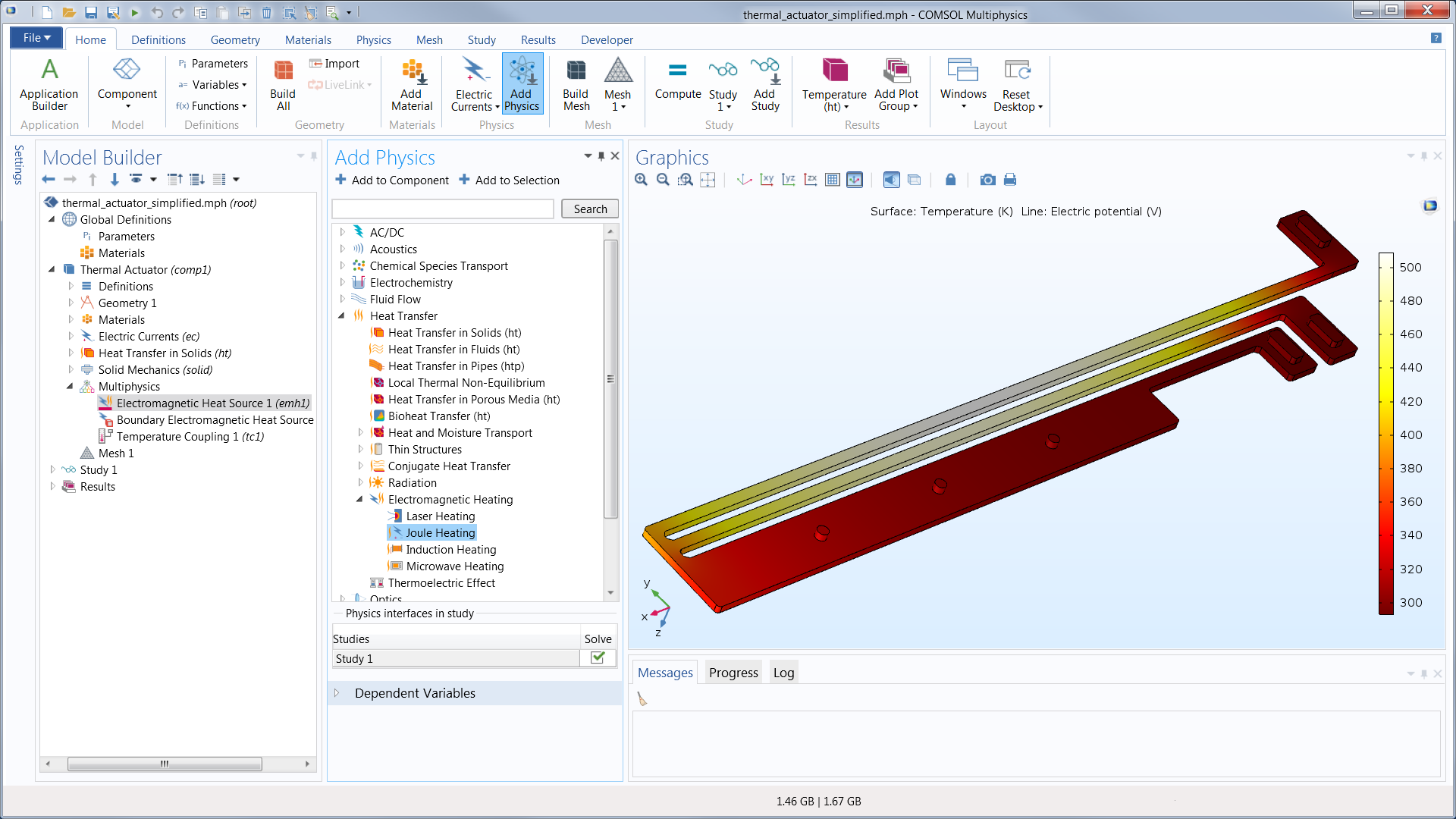Enable the Solve checkbox for Study 1
Screen dimensions: 1456x819
[598, 658]
